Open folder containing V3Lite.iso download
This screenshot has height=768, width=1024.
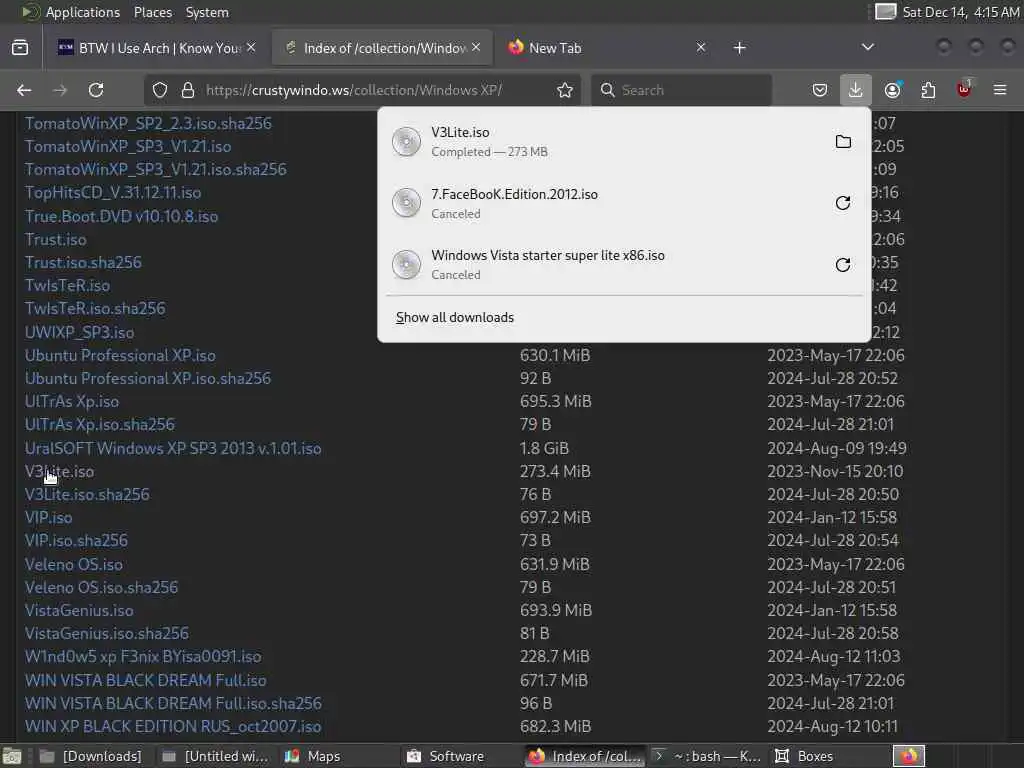(x=843, y=142)
